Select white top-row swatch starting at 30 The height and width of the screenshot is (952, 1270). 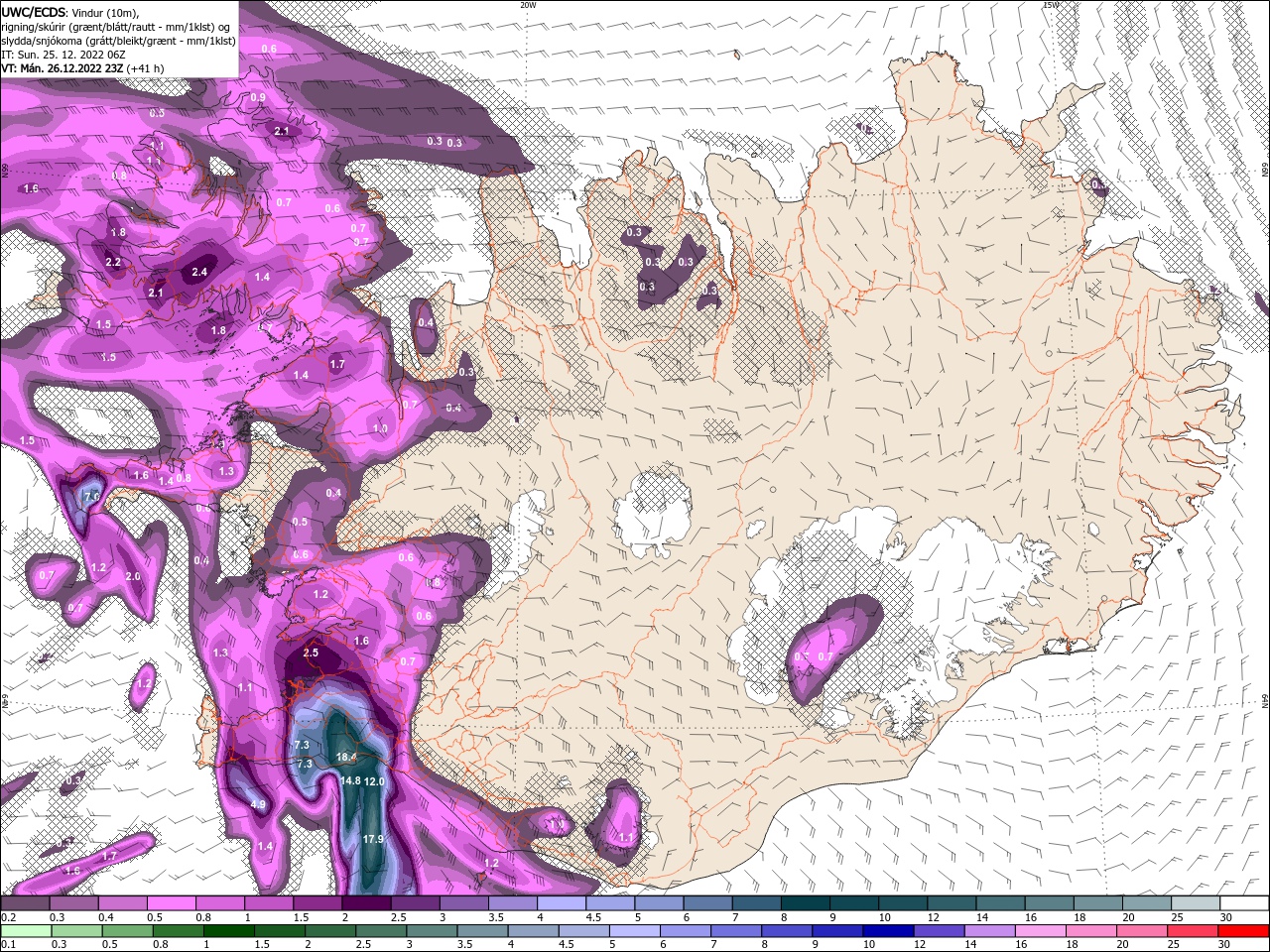(1244, 903)
